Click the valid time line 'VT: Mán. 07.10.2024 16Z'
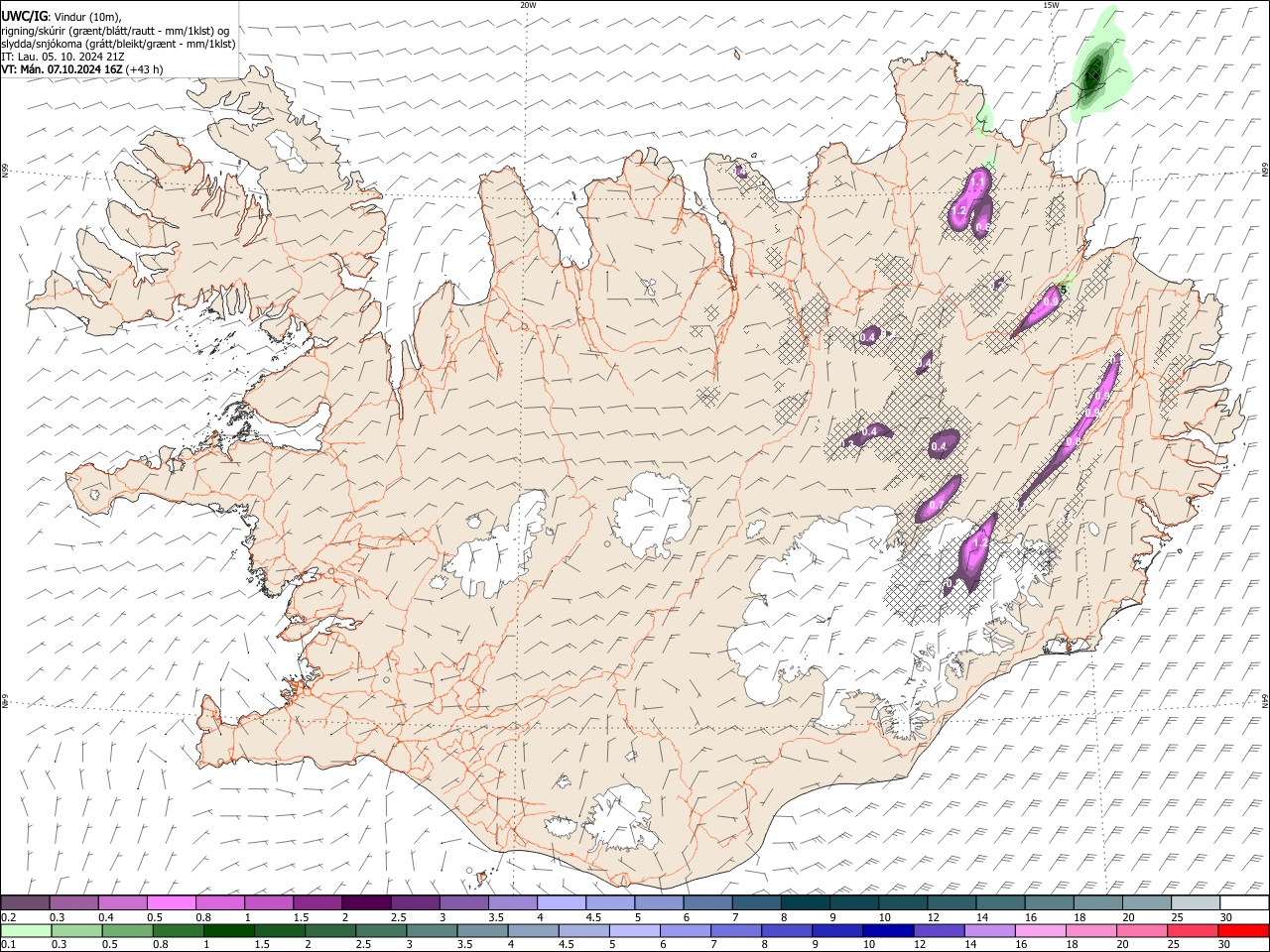This screenshot has width=1270, height=952. coord(63,69)
